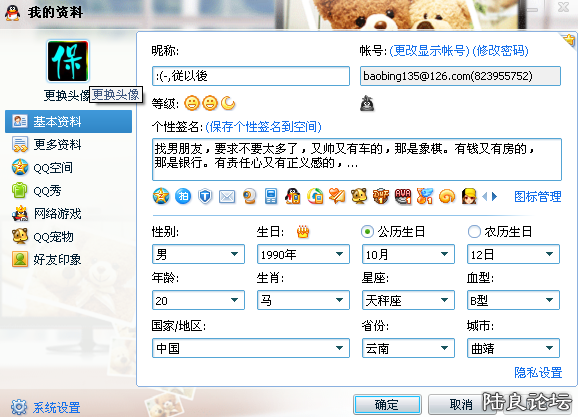Click the second smiley level icon

coord(210,103)
